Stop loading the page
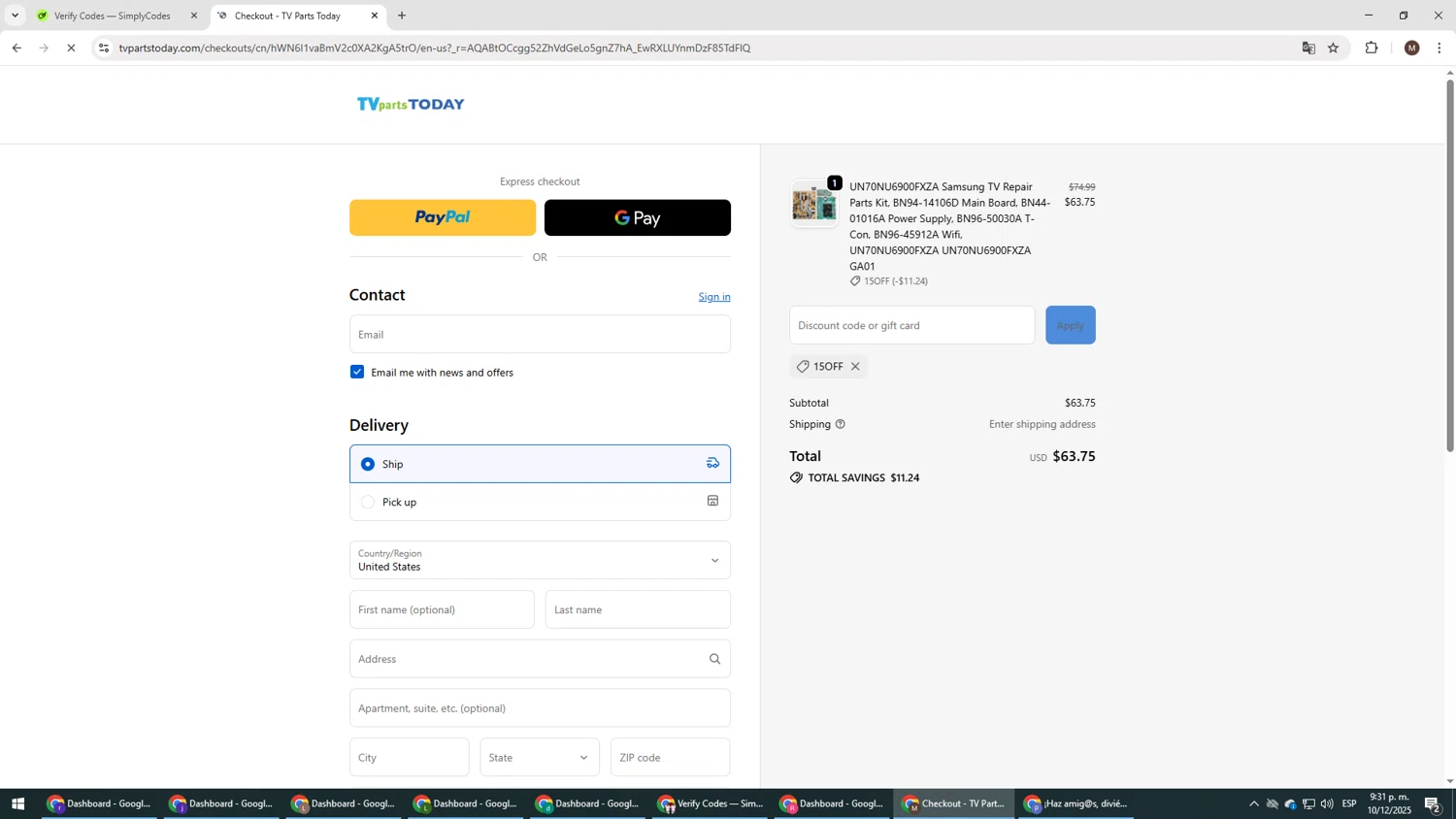1456x819 pixels. 71,48
